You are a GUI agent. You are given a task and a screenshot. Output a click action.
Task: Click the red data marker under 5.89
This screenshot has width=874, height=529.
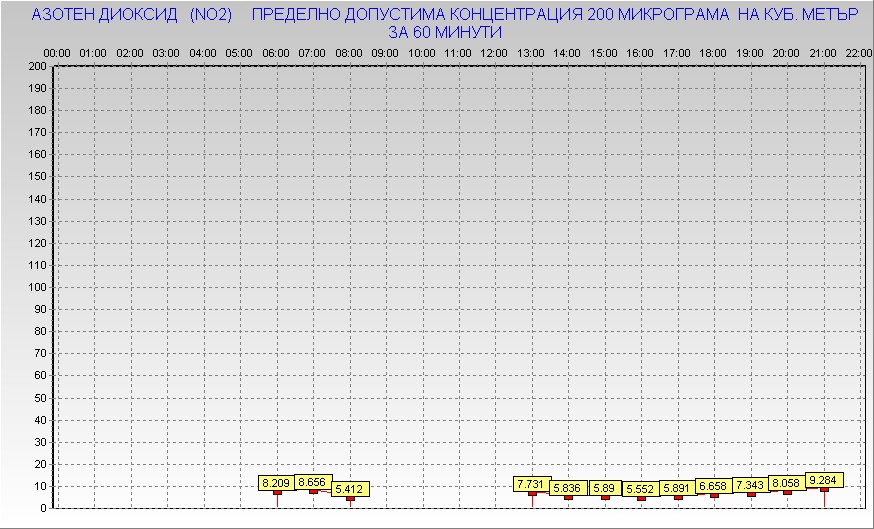605,497
